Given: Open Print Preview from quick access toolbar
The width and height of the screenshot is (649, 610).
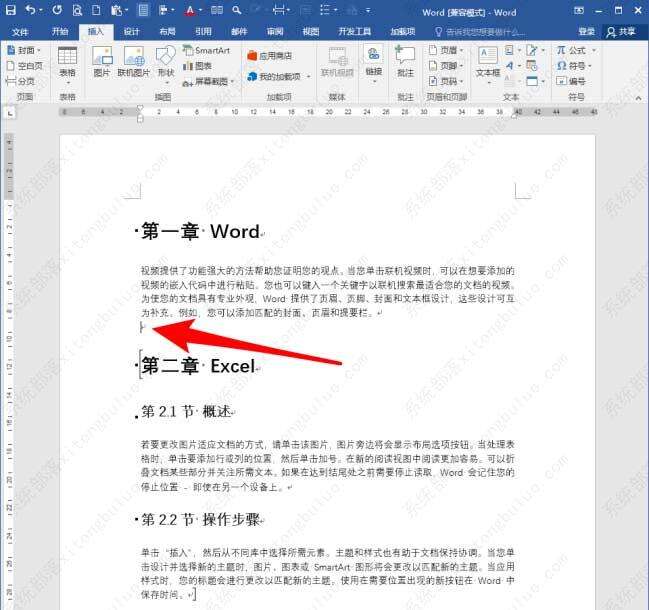Looking at the screenshot, I should point(77,10).
